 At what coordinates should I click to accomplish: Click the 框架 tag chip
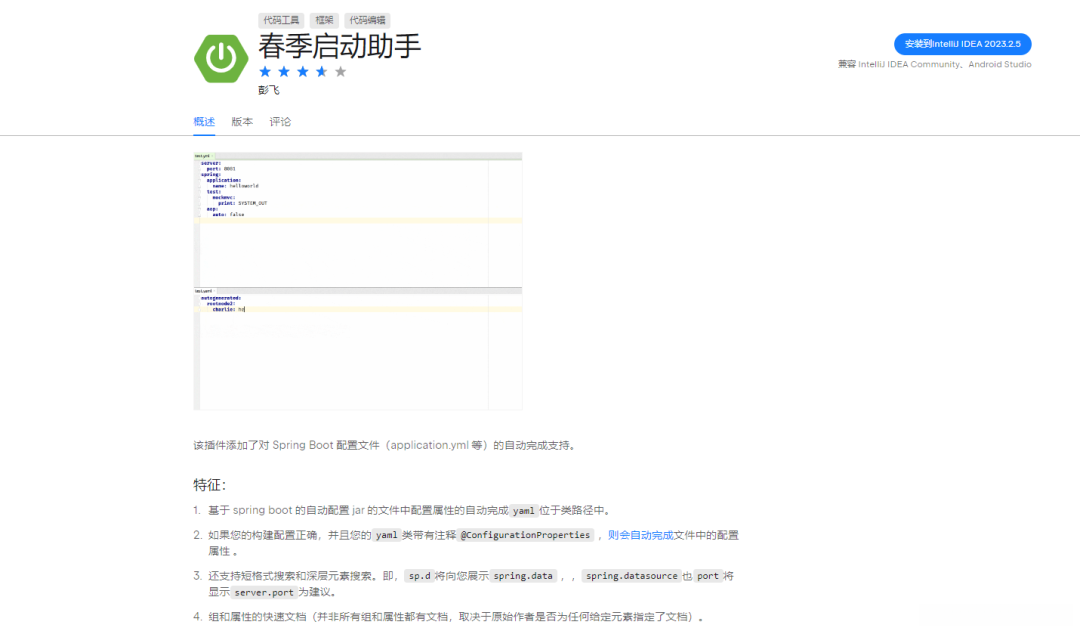324,20
